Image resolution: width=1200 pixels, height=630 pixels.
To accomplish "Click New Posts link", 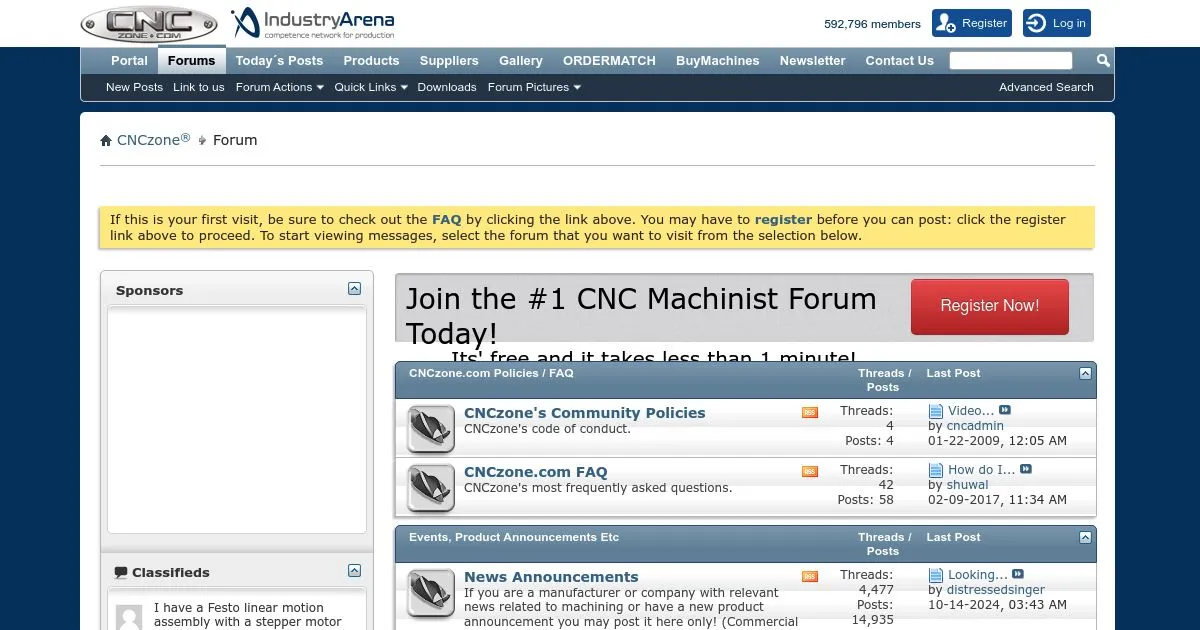I will 134,87.
